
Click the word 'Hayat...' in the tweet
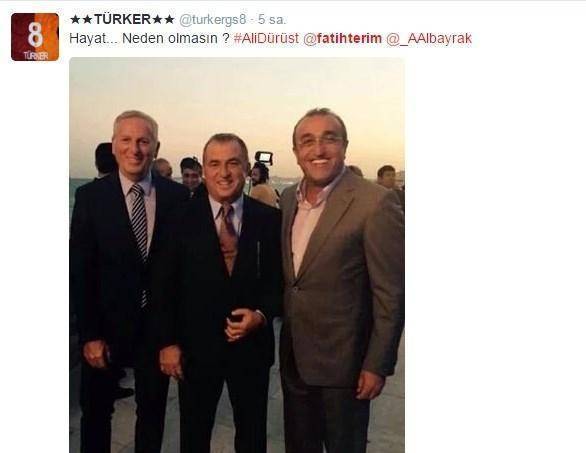coord(92,38)
